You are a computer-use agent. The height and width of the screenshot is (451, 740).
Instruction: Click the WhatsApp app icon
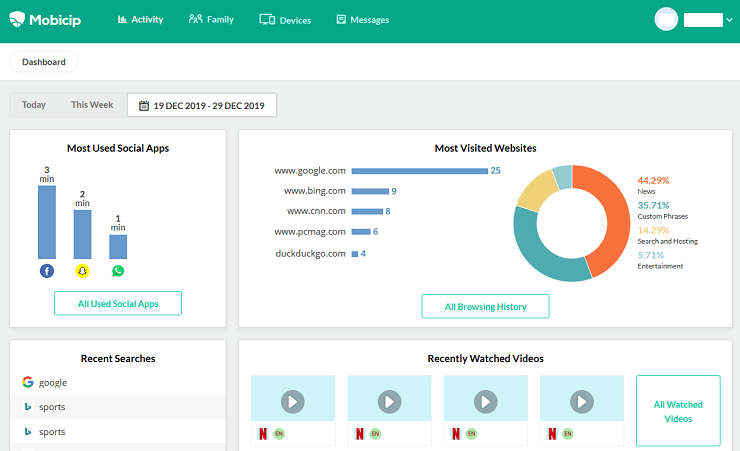pos(118,271)
